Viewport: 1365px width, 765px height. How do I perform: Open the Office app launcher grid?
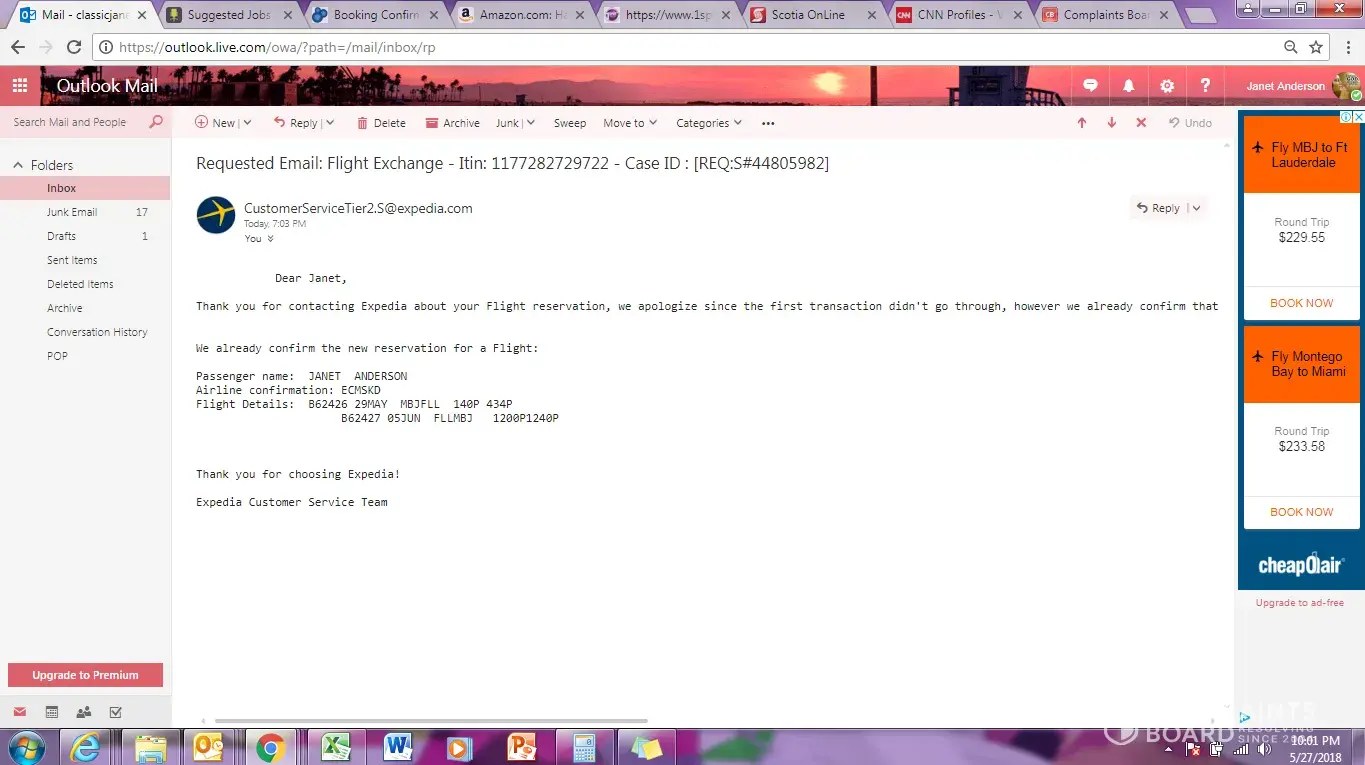20,86
